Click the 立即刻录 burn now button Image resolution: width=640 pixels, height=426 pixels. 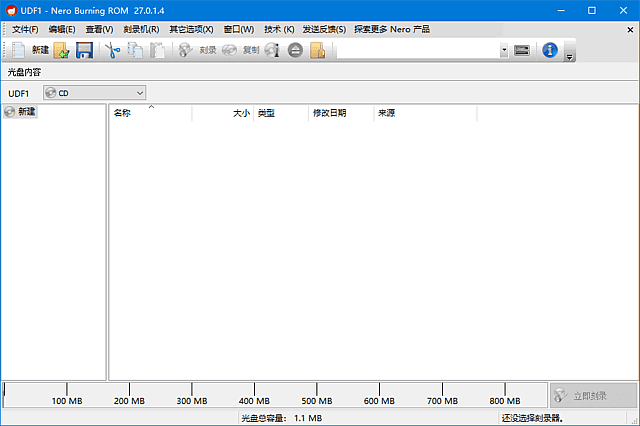pos(592,395)
